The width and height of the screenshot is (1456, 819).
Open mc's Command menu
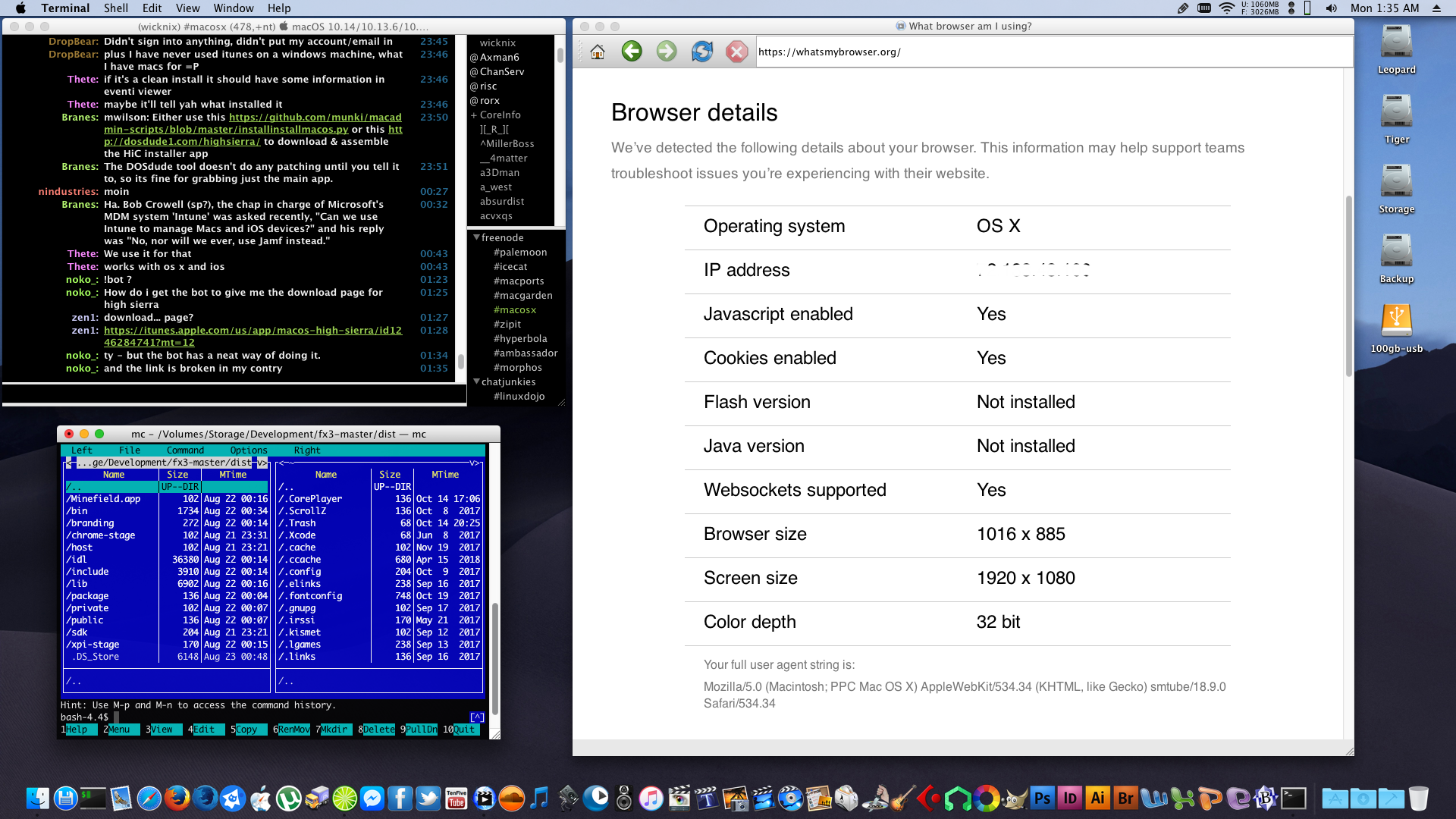coord(185,450)
